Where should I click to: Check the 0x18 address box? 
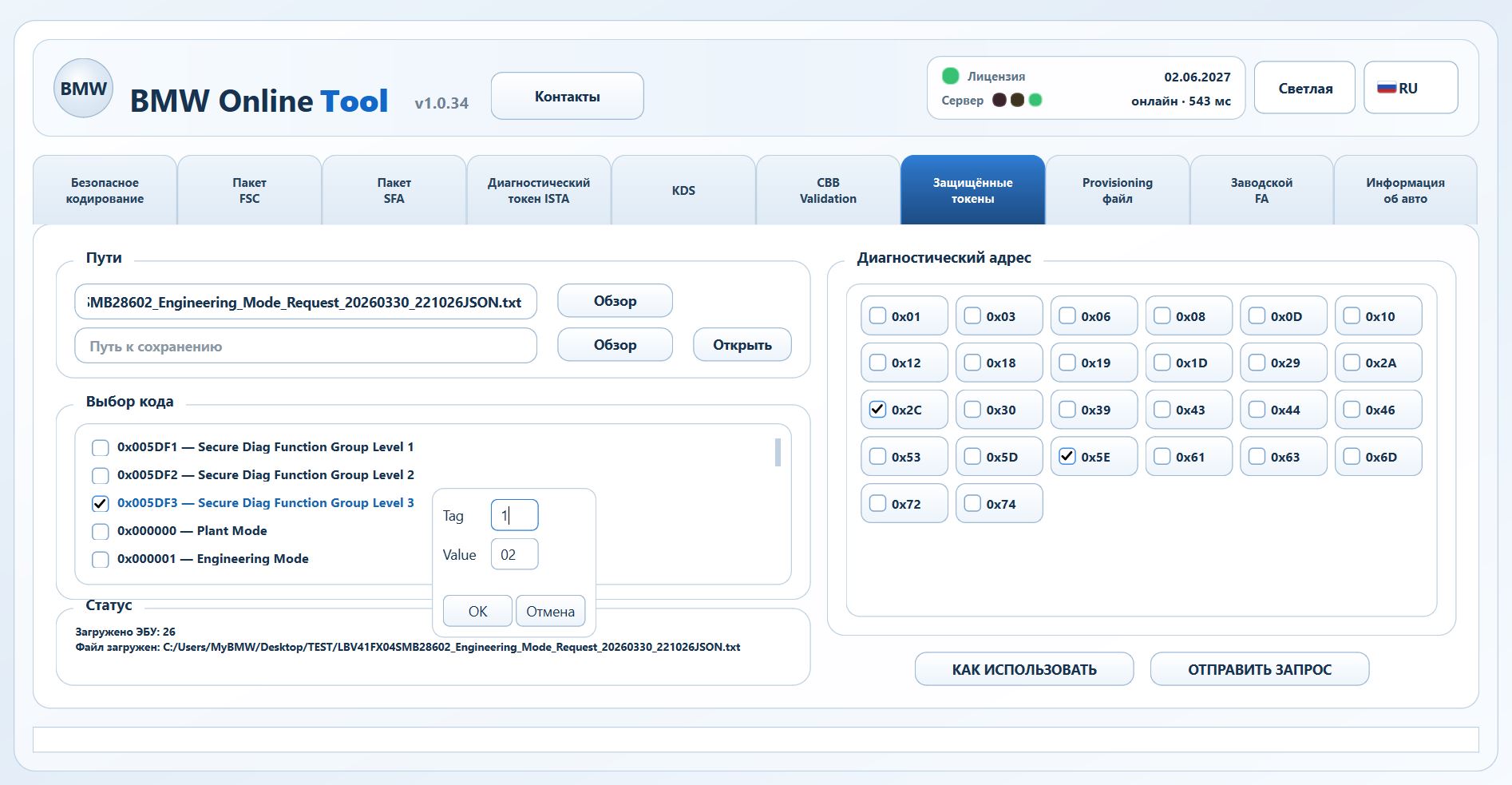click(x=972, y=362)
